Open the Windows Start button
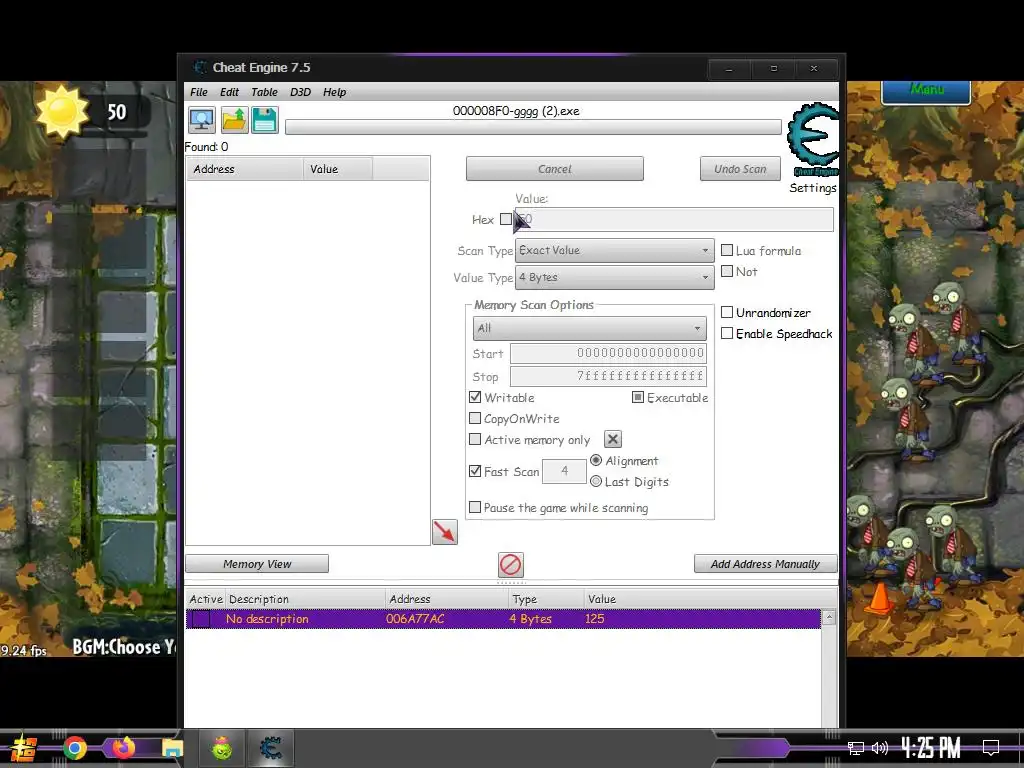Image resolution: width=1024 pixels, height=768 pixels. [24, 748]
